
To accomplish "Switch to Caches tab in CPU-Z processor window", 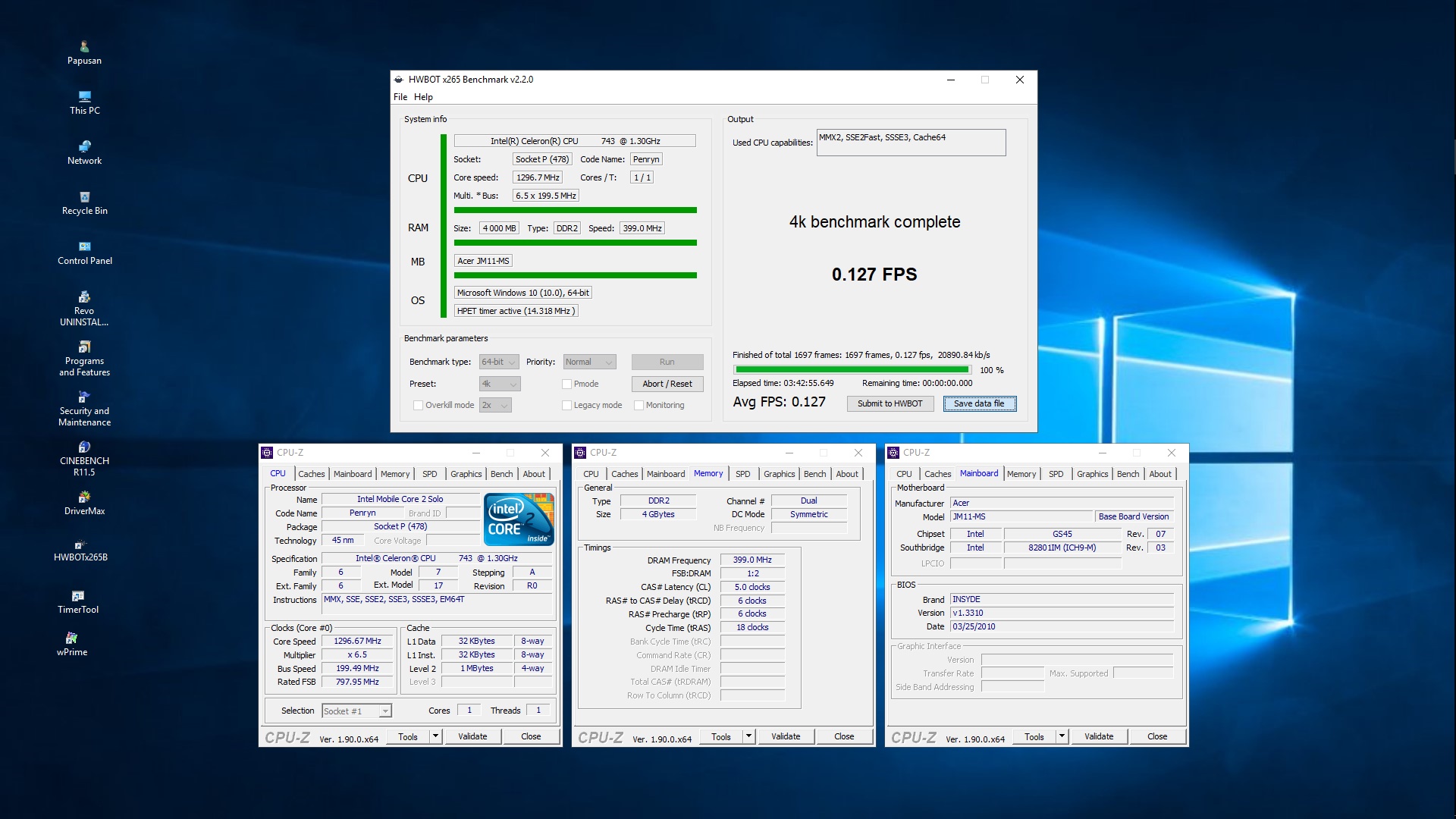I will click(x=311, y=474).
